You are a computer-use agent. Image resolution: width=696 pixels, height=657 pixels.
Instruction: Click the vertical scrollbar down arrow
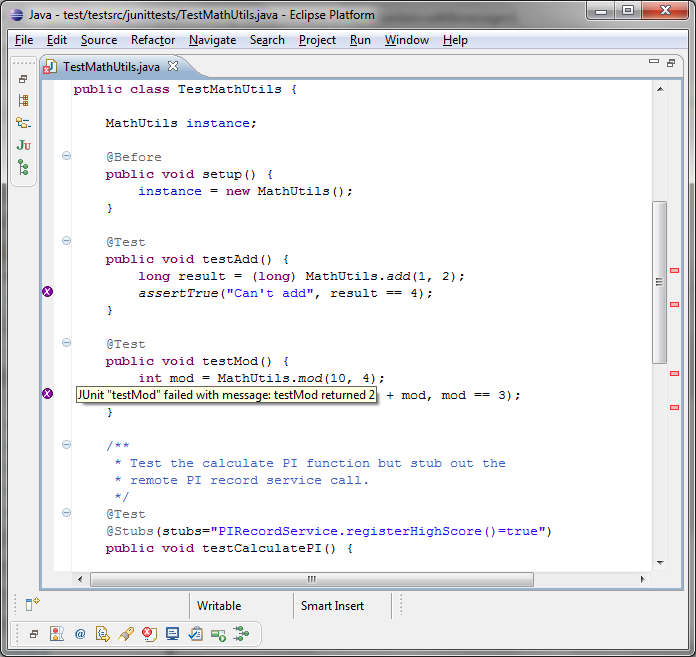[660, 562]
